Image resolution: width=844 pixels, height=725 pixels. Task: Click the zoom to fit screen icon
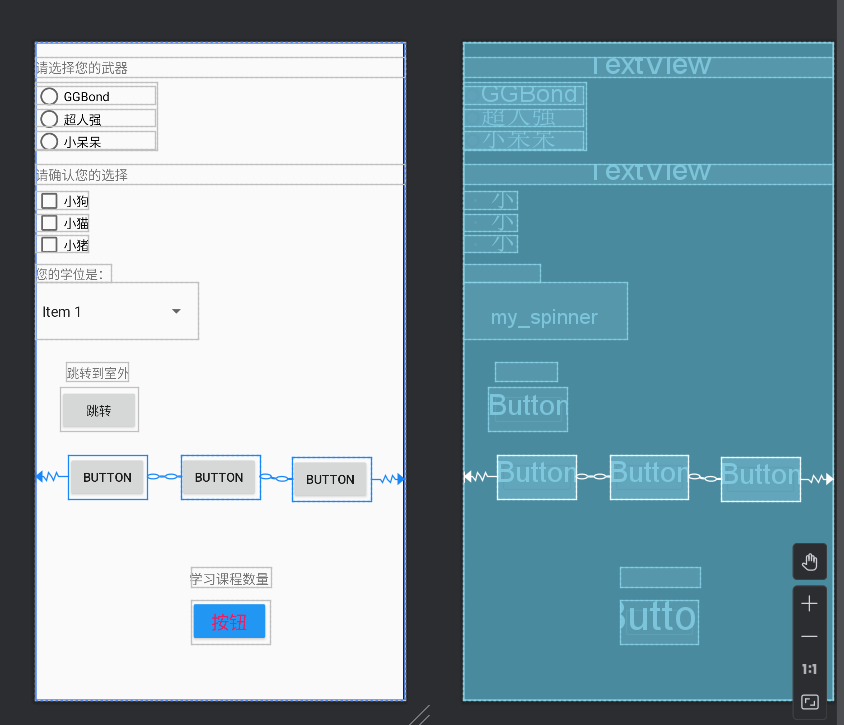click(810, 702)
